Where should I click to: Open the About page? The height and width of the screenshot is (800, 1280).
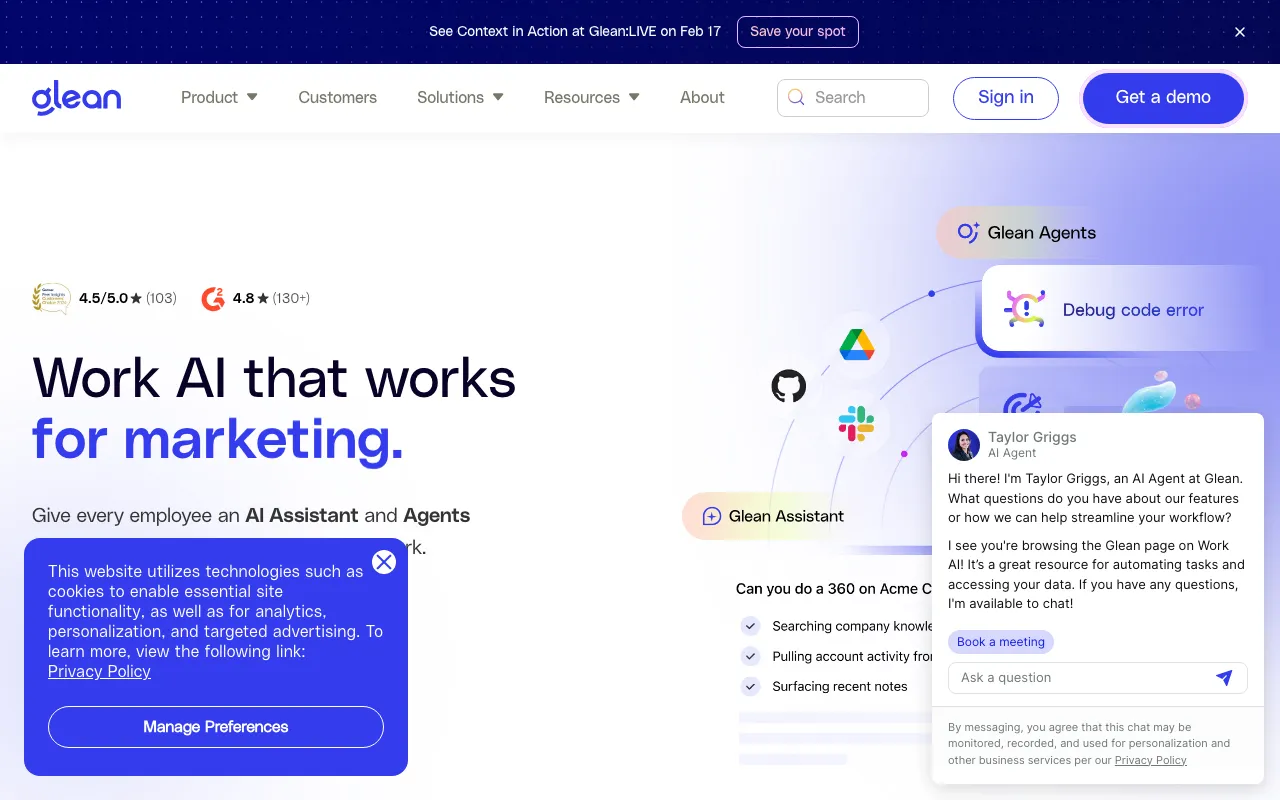[702, 97]
